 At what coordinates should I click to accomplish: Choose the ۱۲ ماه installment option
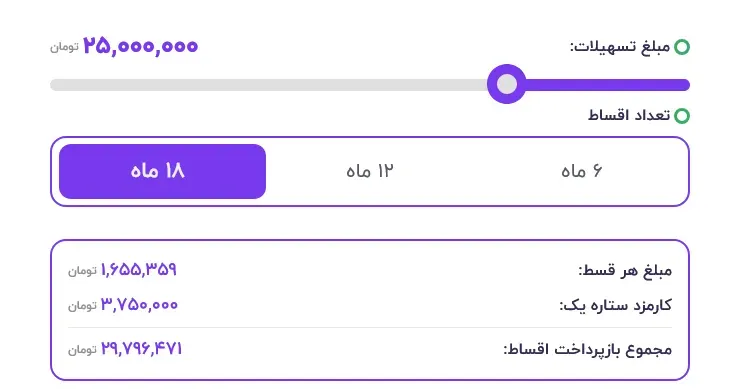tap(370, 171)
